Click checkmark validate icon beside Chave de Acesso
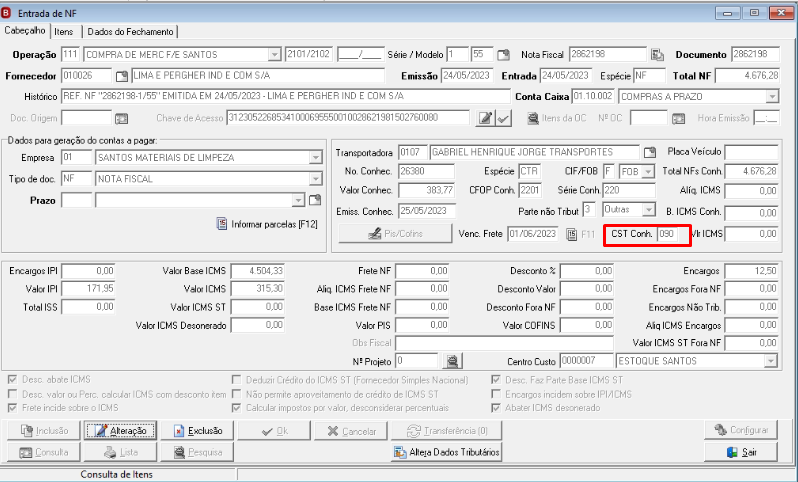 click(x=503, y=118)
